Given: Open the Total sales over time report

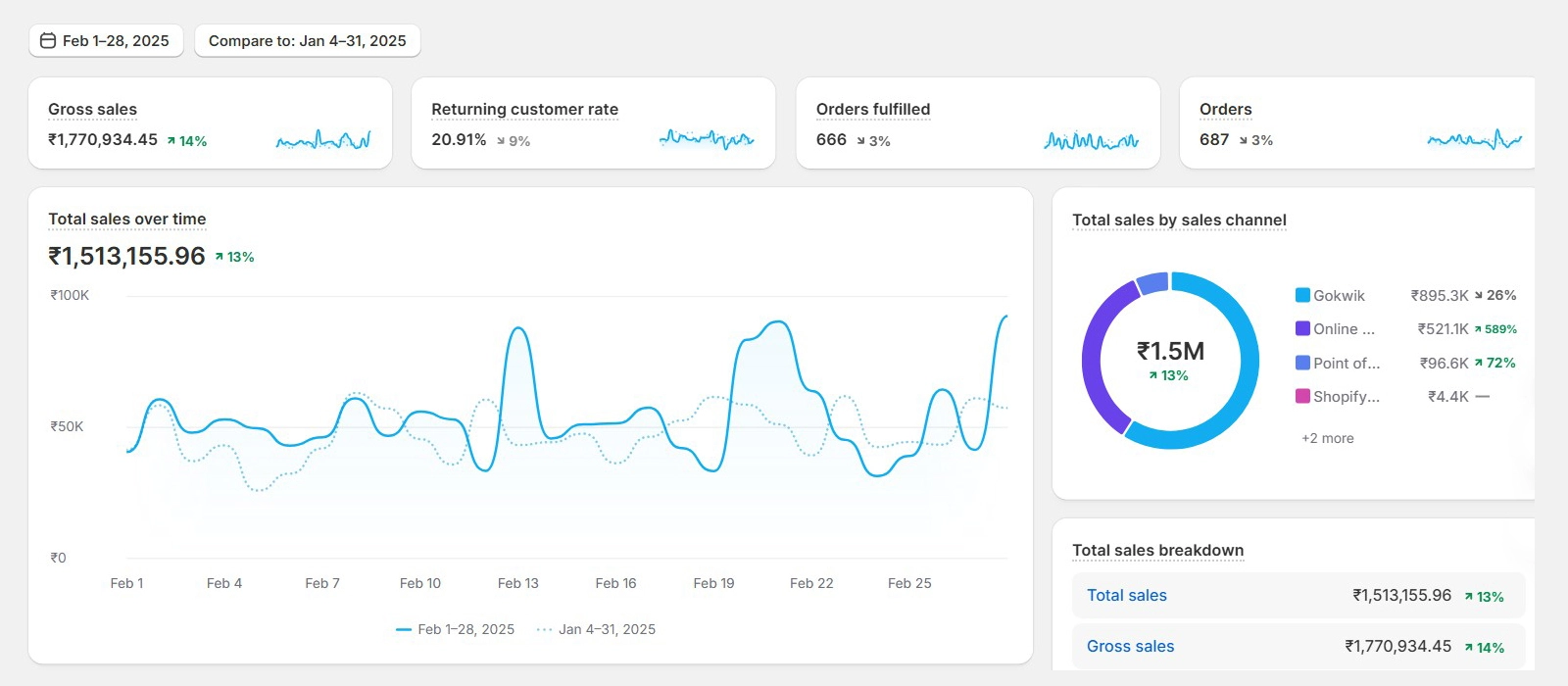Looking at the screenshot, I should 127,220.
